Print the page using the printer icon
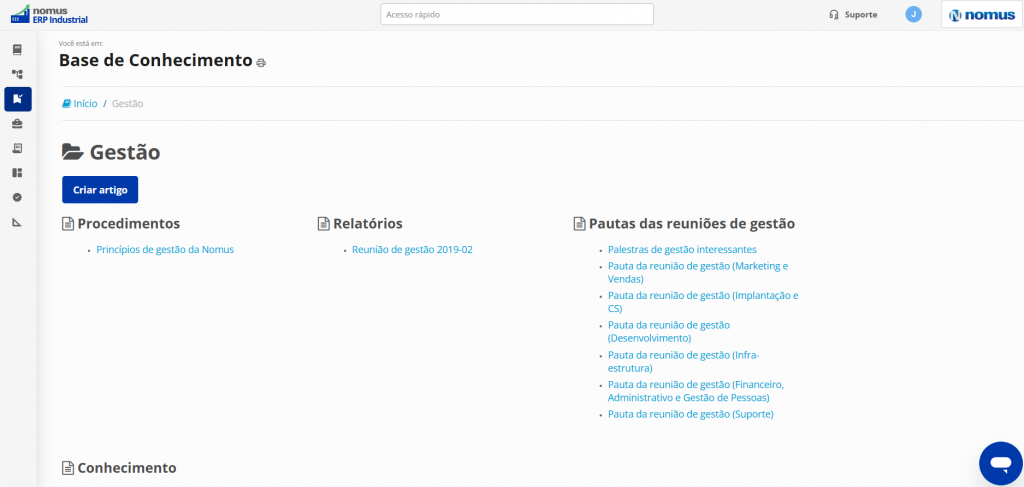The width and height of the screenshot is (1024, 487). [x=261, y=63]
